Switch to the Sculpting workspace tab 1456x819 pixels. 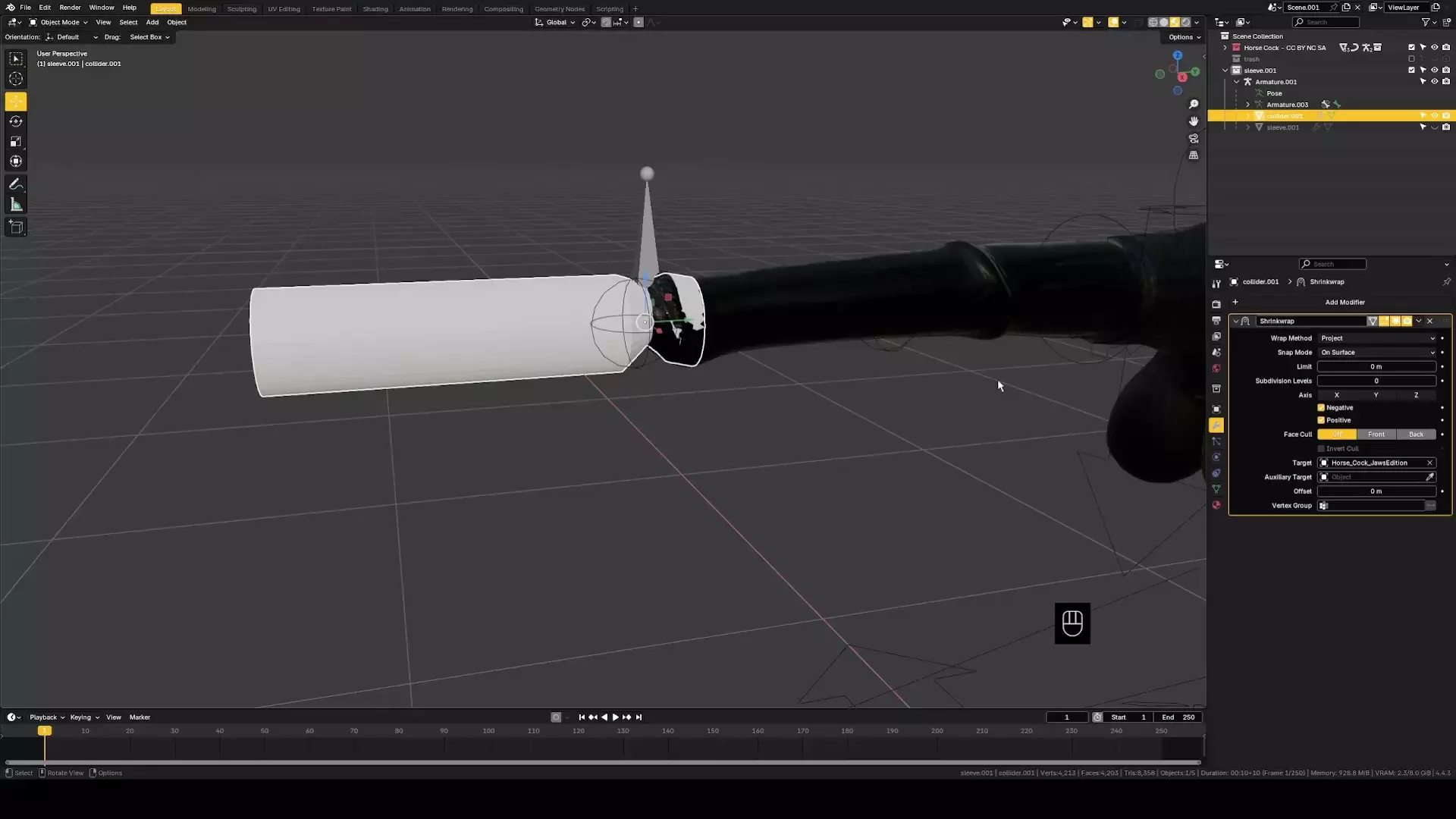(241, 9)
